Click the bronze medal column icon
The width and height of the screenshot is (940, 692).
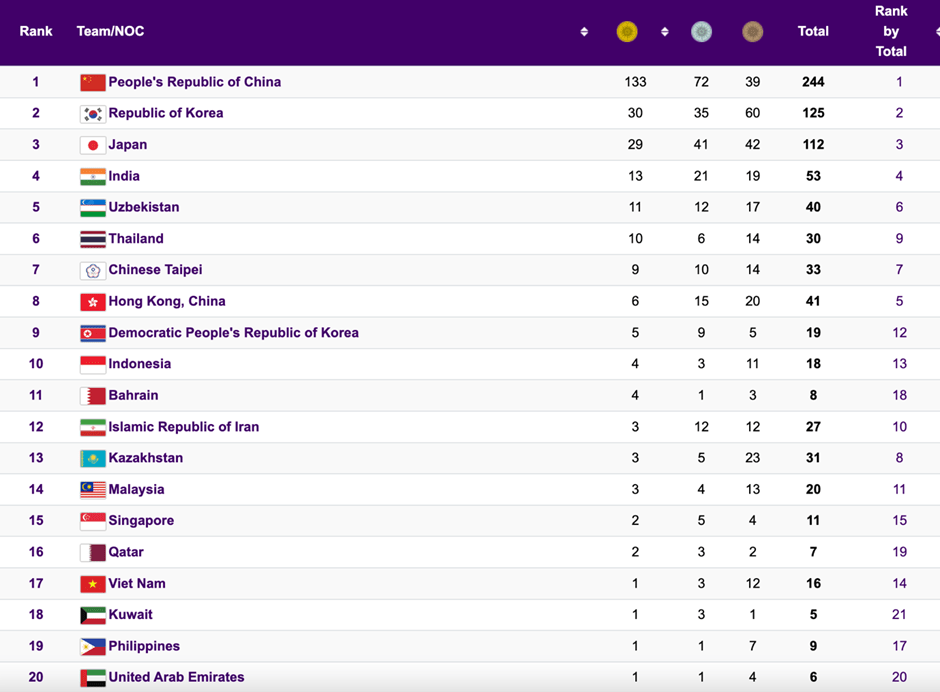click(x=752, y=32)
